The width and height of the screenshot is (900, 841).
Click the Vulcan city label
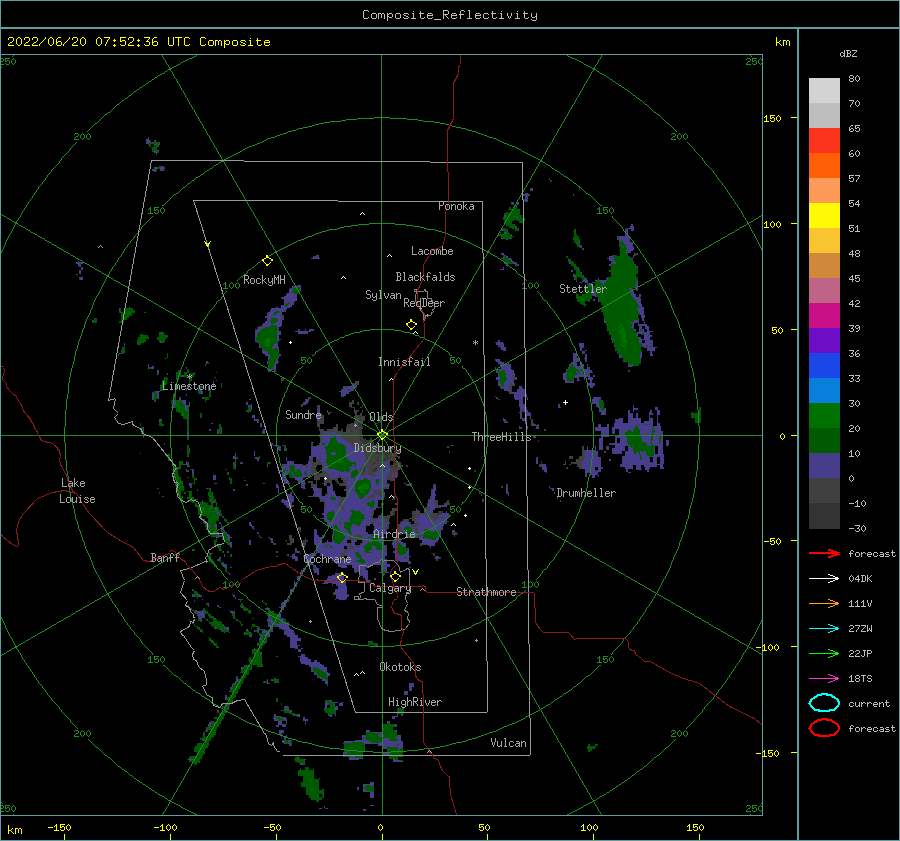pos(508,743)
